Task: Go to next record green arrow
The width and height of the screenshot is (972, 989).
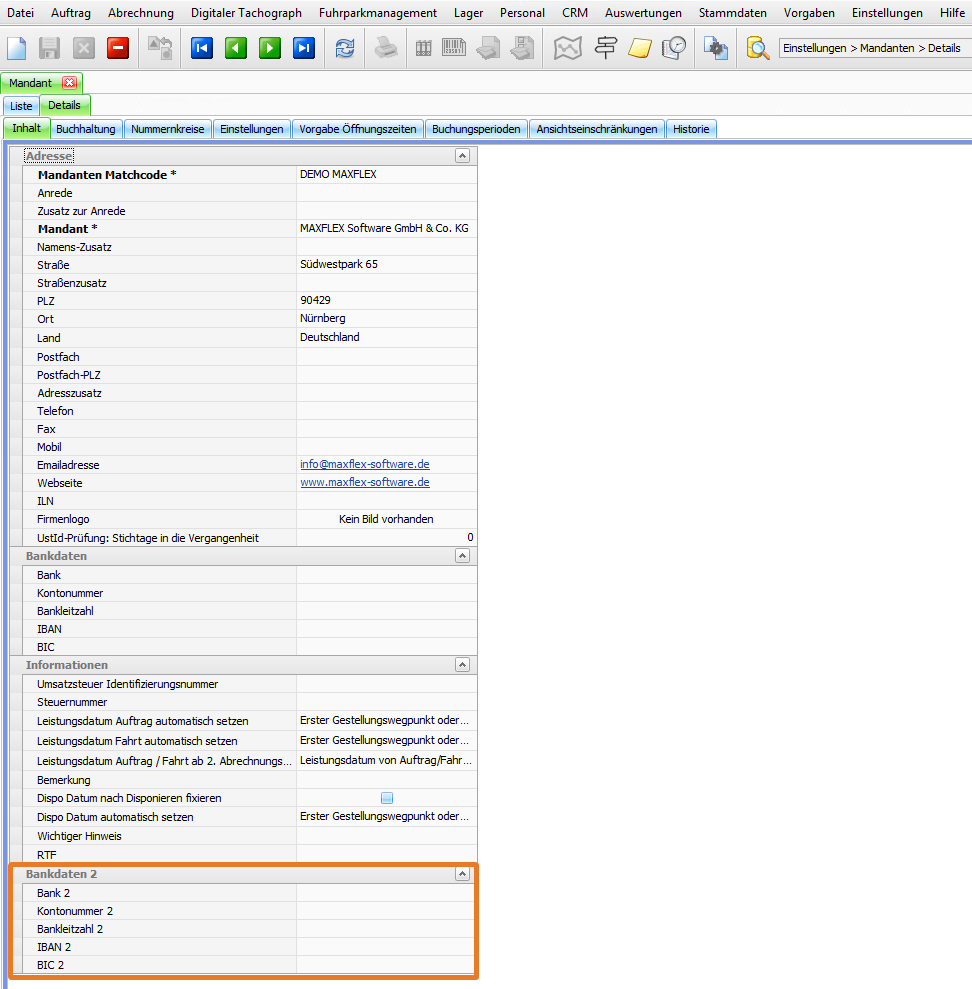Action: [270, 48]
